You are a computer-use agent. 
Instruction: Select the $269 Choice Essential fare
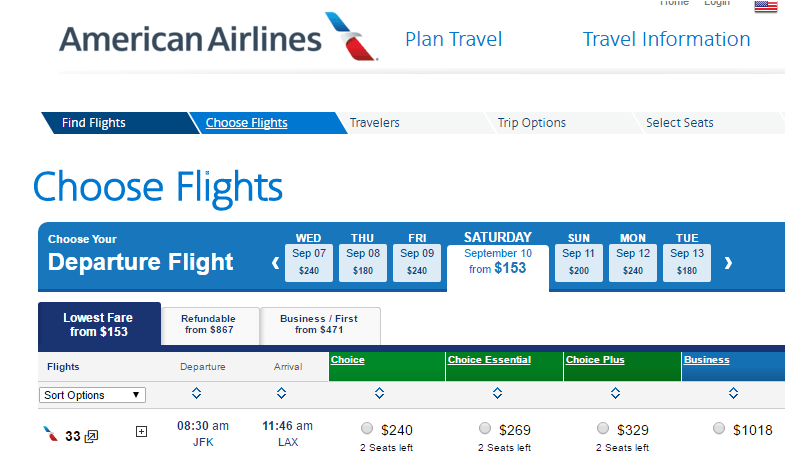point(485,428)
